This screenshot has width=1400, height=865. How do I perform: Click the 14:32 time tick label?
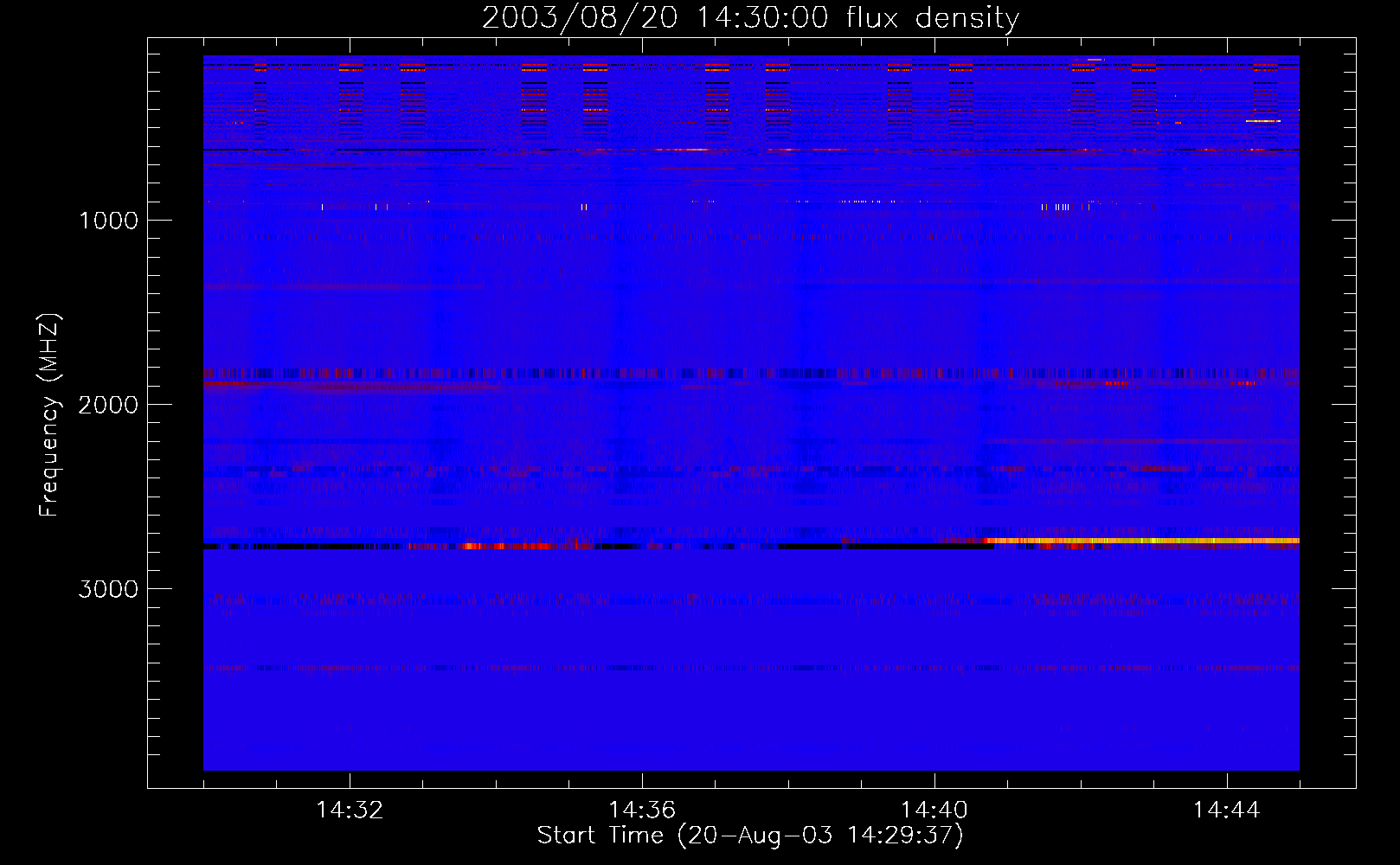point(350,811)
